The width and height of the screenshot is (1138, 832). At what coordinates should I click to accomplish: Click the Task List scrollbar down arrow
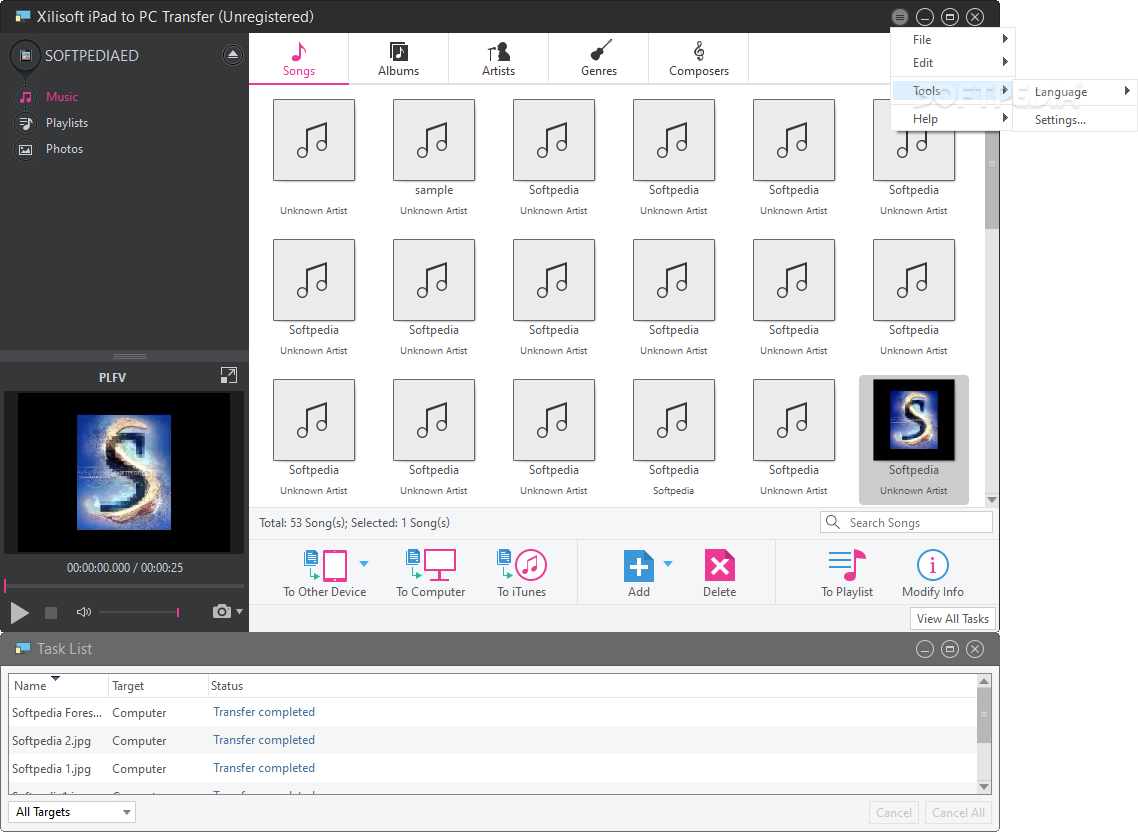(x=984, y=786)
